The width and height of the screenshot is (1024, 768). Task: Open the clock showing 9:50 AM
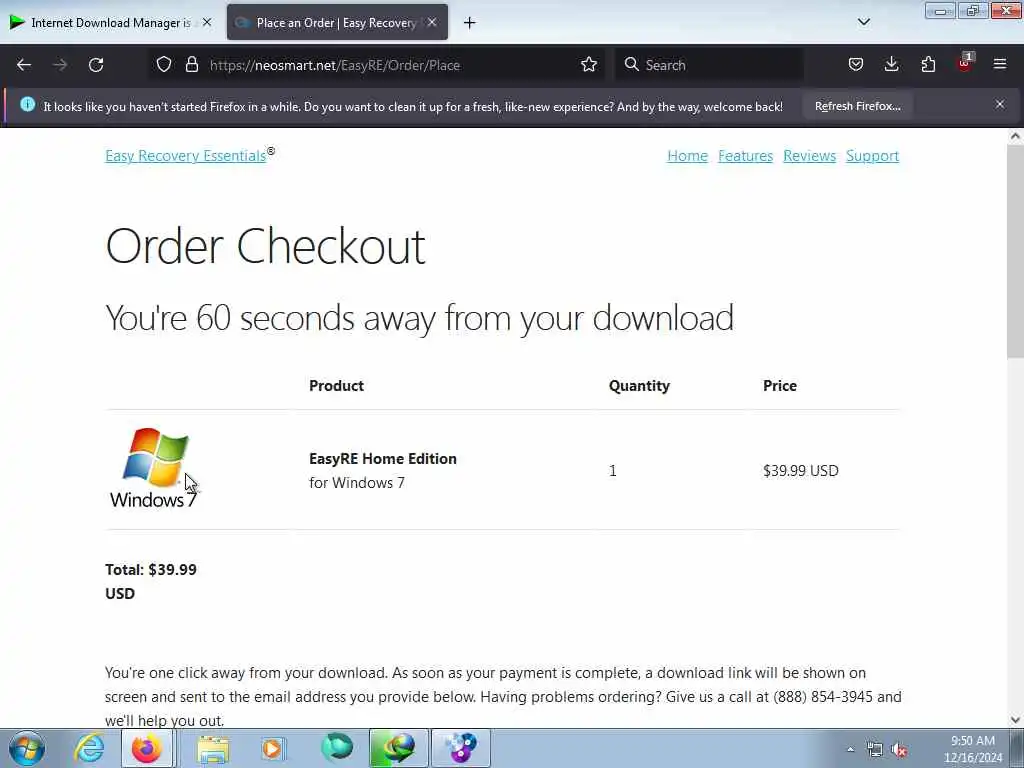[973, 749]
